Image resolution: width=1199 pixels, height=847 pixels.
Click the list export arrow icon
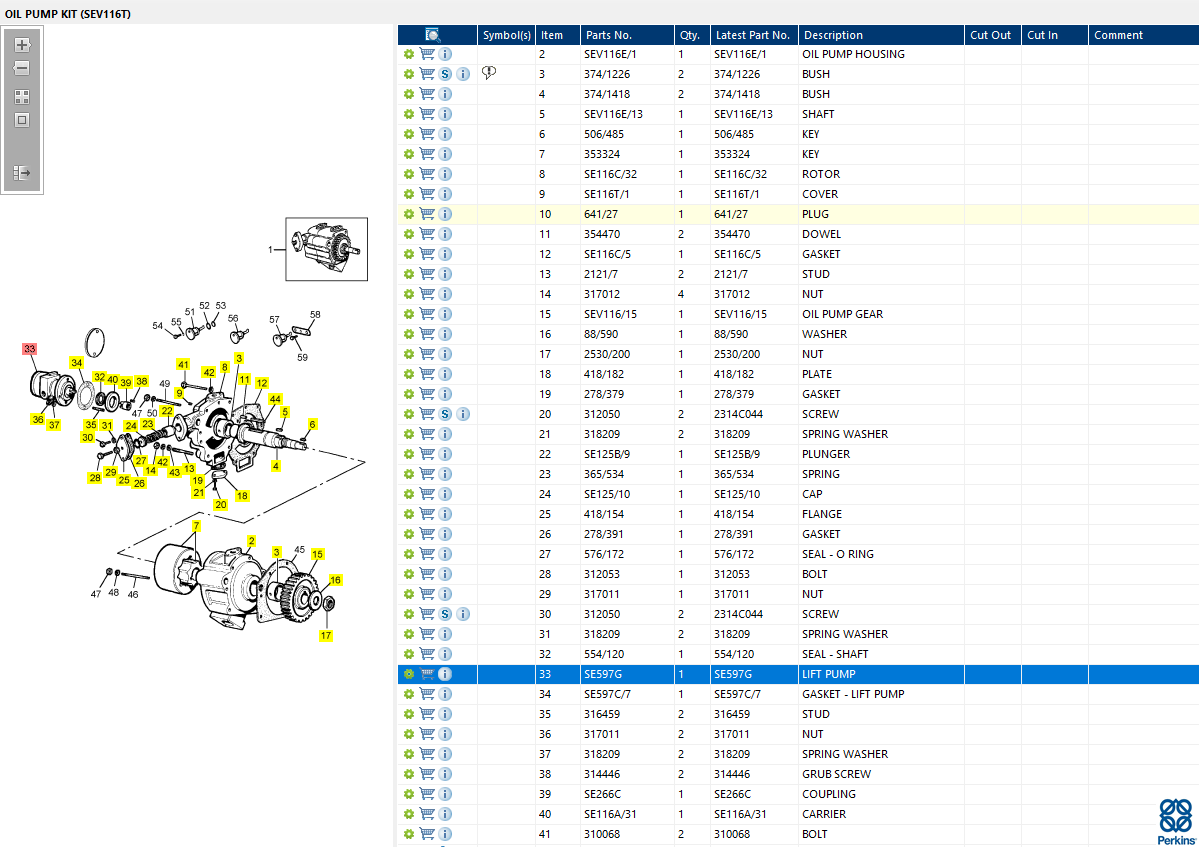22,173
